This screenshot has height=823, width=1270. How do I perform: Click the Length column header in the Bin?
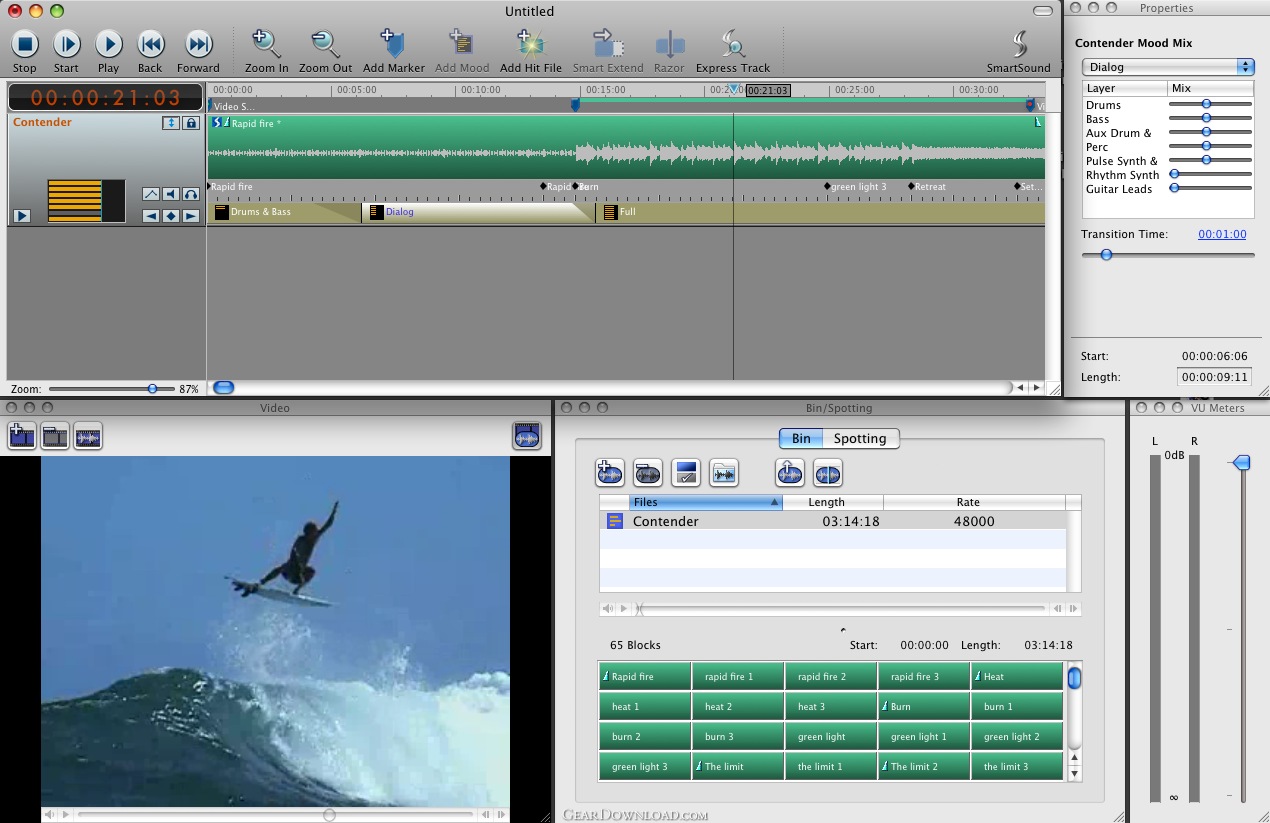[x=833, y=502]
